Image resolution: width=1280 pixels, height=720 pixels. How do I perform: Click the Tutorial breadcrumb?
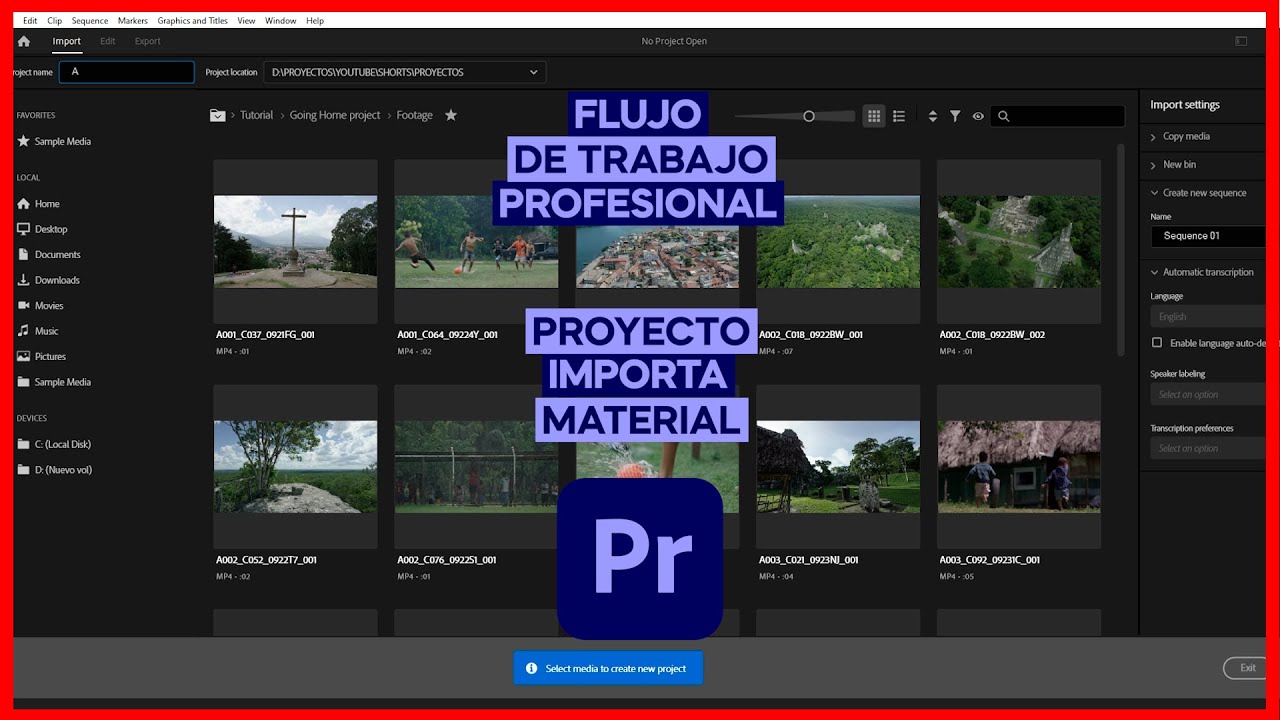[256, 115]
